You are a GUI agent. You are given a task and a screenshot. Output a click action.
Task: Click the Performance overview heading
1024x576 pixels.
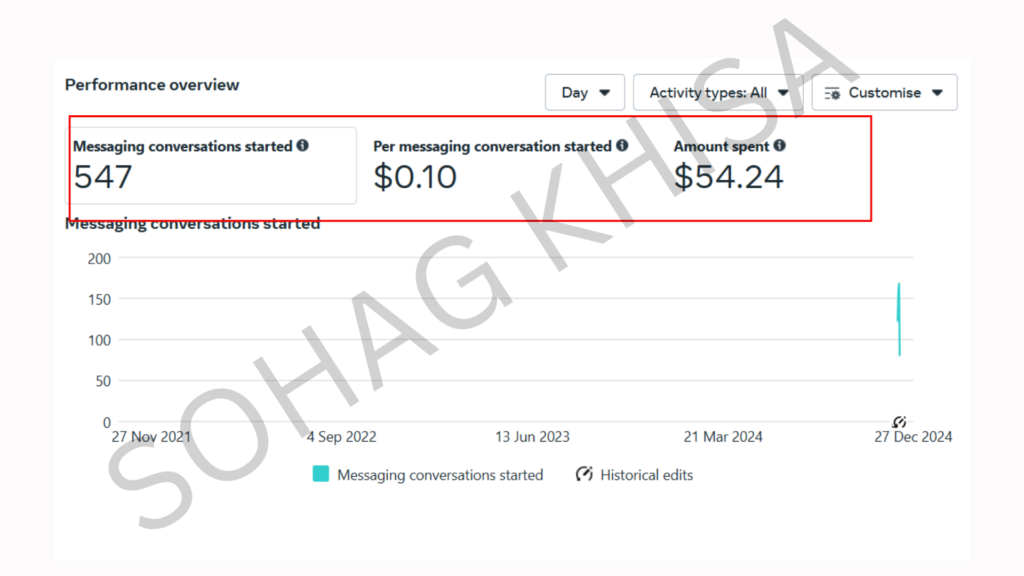pyautogui.click(x=152, y=85)
